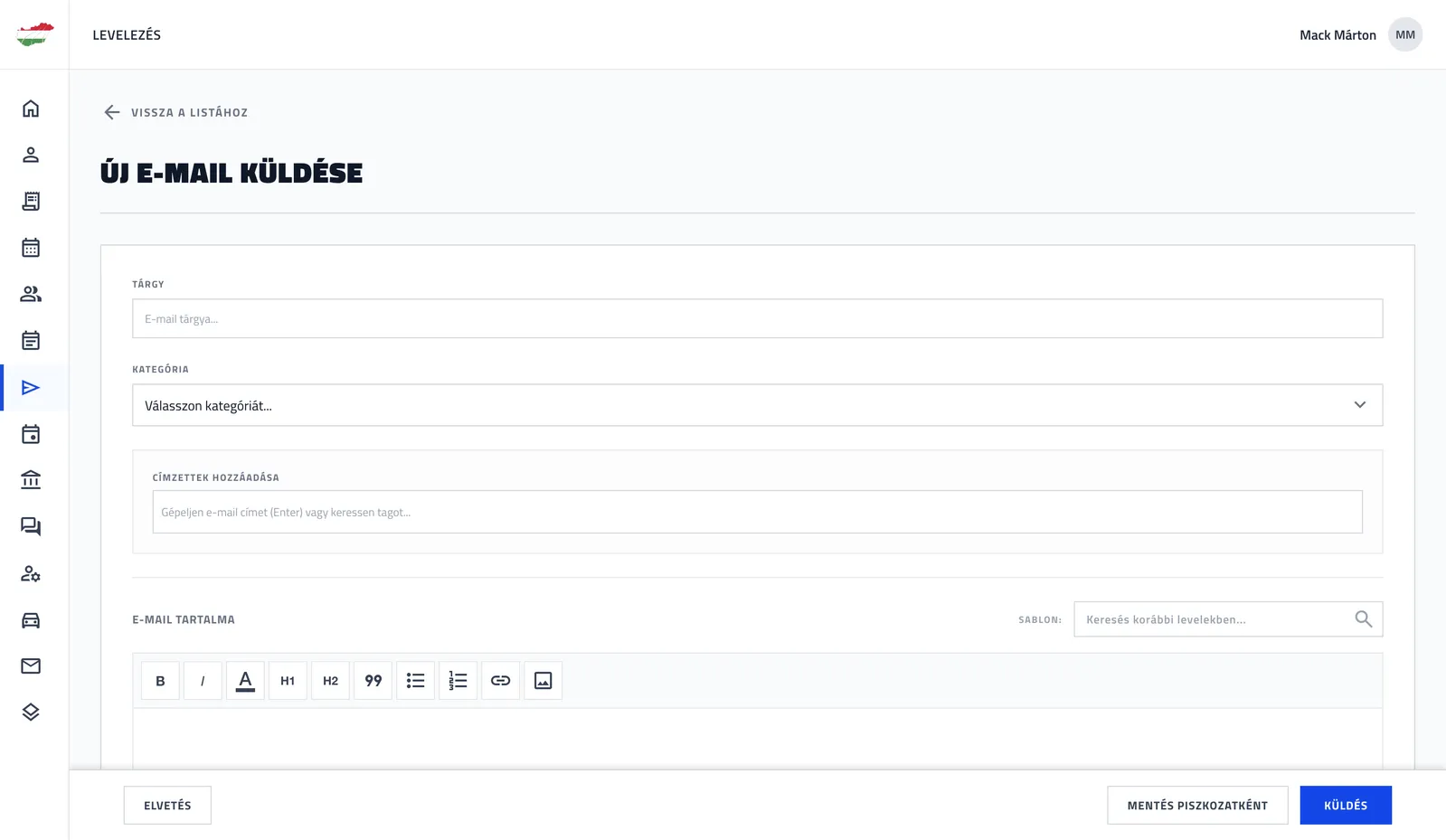Click the Mack Márton user name

pos(1337,35)
